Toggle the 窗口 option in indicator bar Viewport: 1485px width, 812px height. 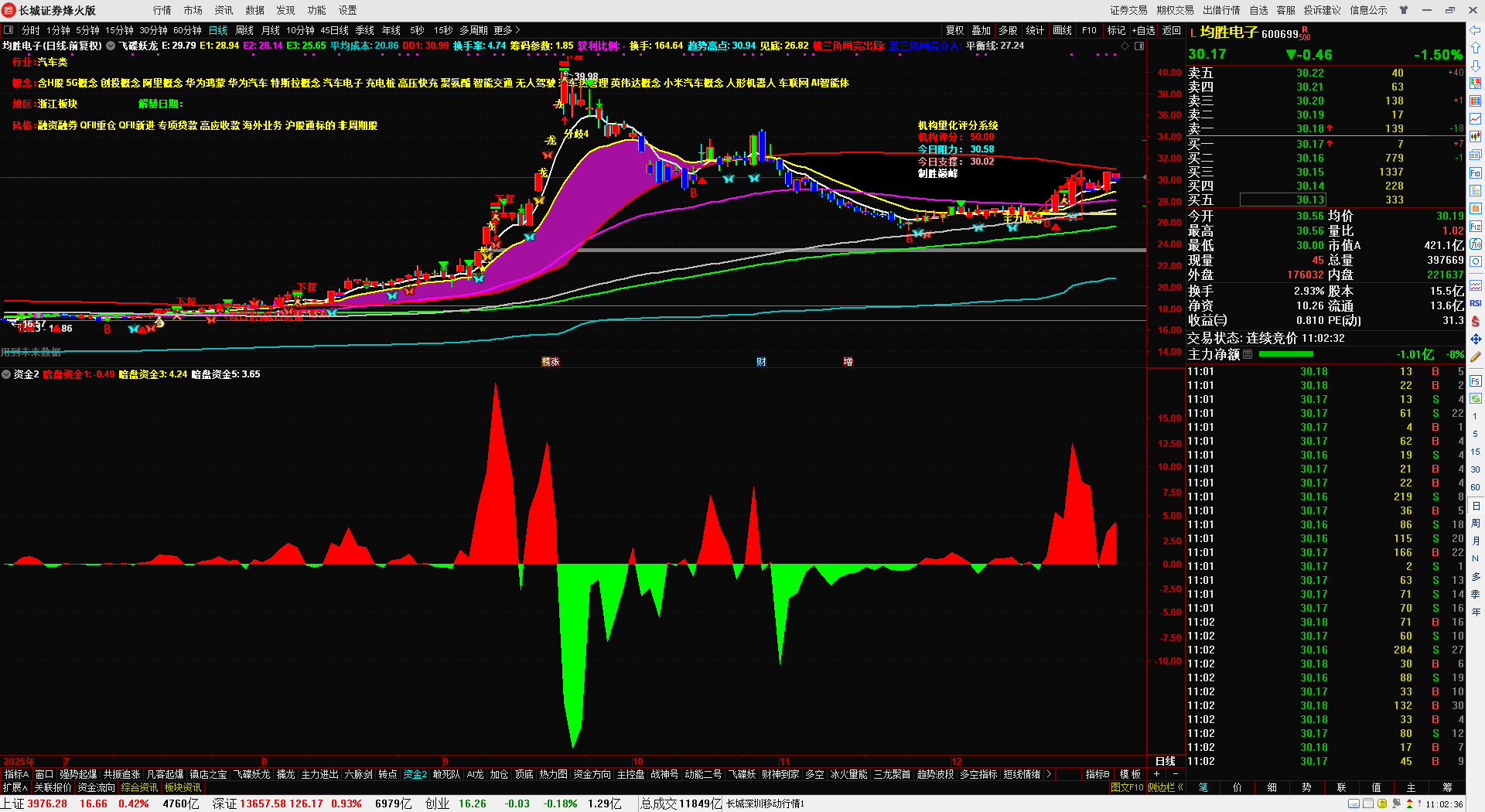44,774
